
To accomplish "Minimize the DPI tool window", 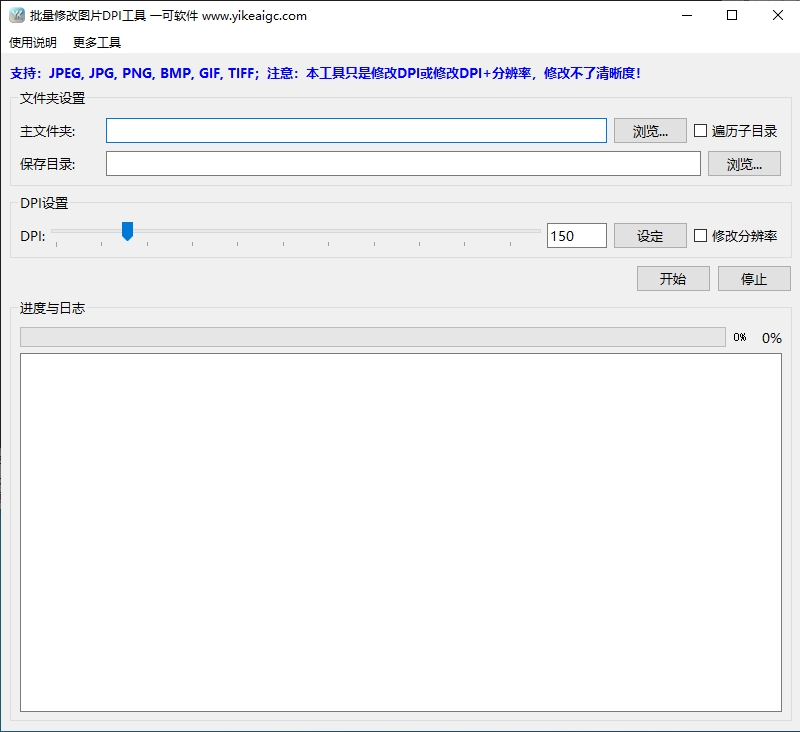I will pos(687,15).
